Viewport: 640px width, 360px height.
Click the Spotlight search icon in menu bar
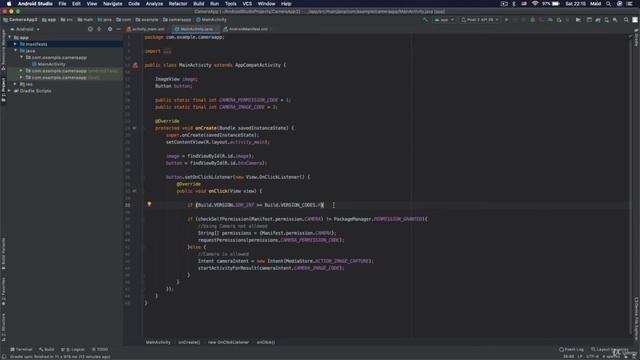[x=608, y=4]
